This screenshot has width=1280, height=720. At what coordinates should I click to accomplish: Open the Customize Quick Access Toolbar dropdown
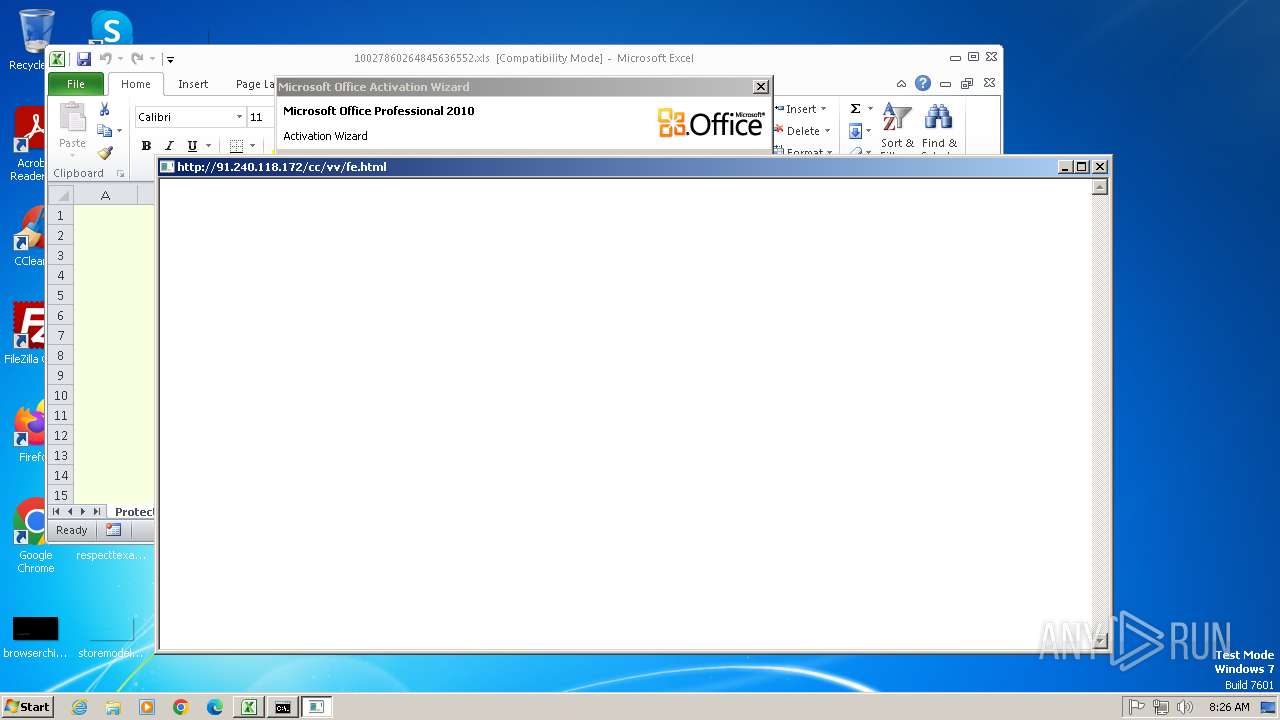click(x=170, y=60)
